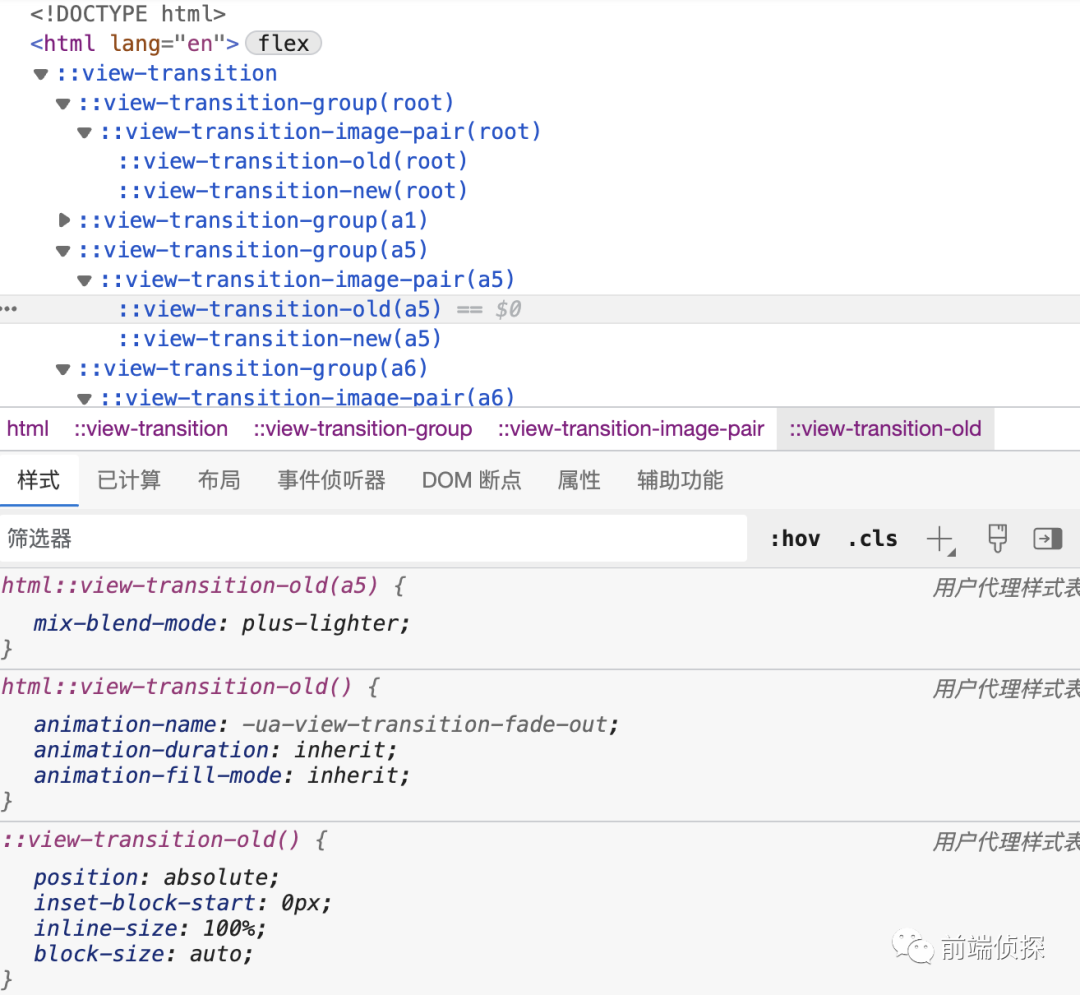
Task: Open the 事件侦听器 tab
Action: 332,480
